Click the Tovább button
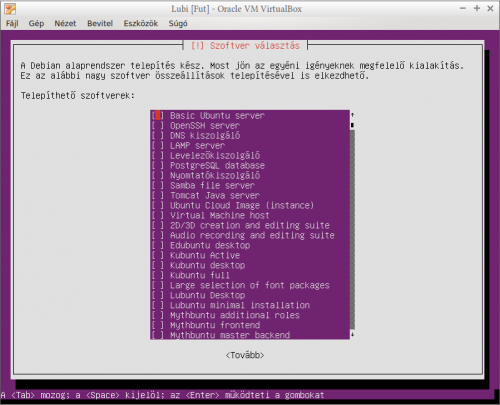 pyautogui.click(x=245, y=355)
